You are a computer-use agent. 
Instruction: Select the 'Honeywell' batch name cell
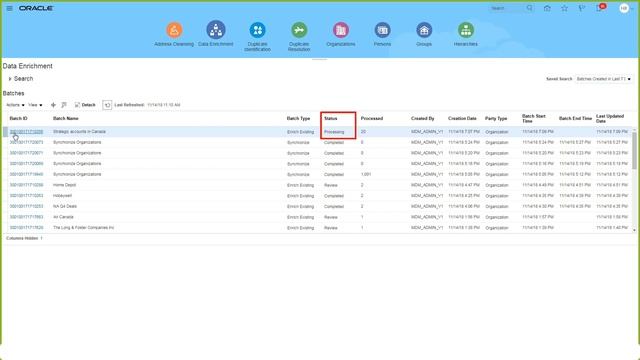click(x=62, y=196)
